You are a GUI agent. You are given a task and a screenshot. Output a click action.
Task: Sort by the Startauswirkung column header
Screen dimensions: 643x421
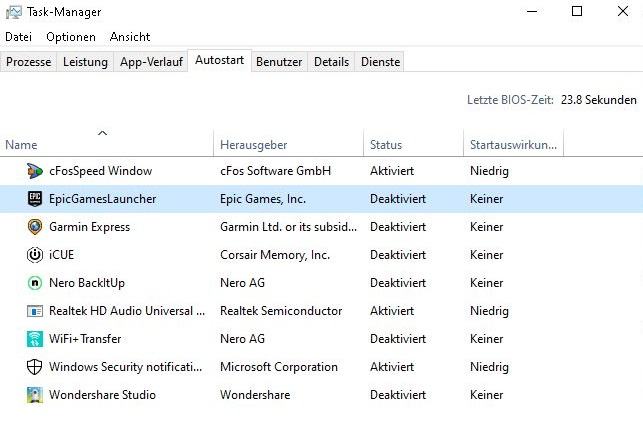pos(513,145)
